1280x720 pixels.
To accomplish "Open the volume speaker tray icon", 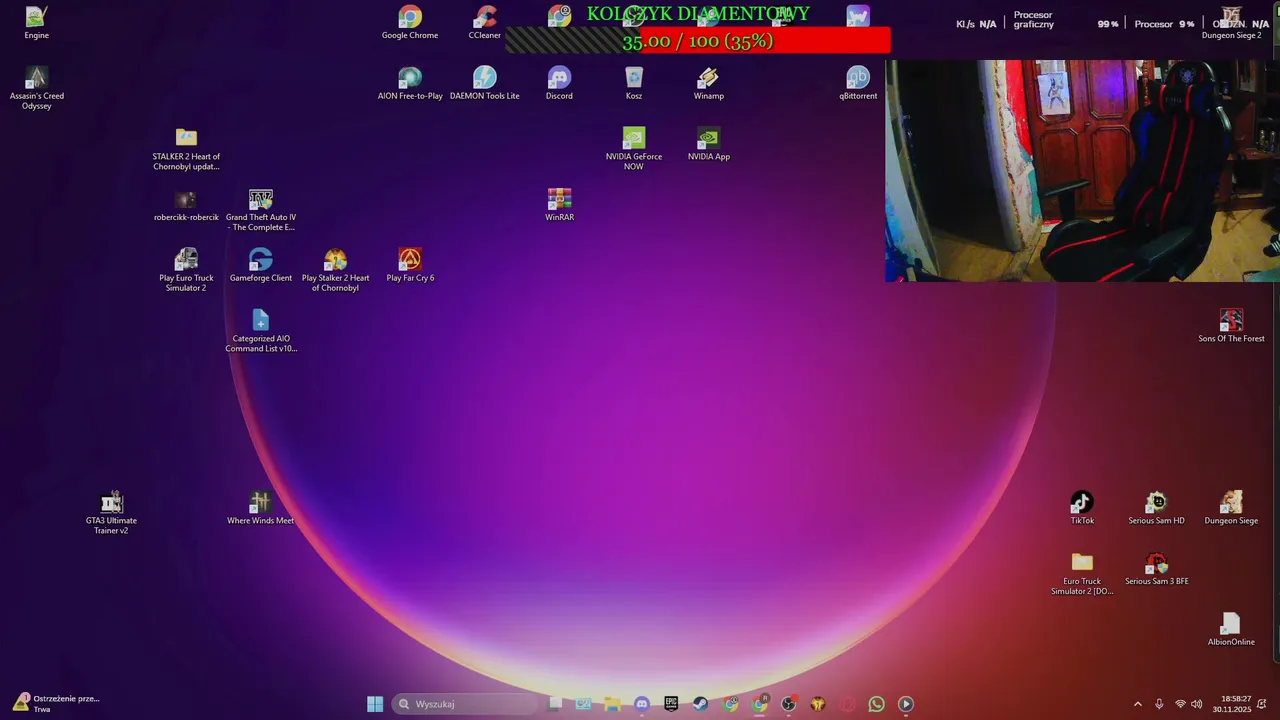I will [1197, 704].
